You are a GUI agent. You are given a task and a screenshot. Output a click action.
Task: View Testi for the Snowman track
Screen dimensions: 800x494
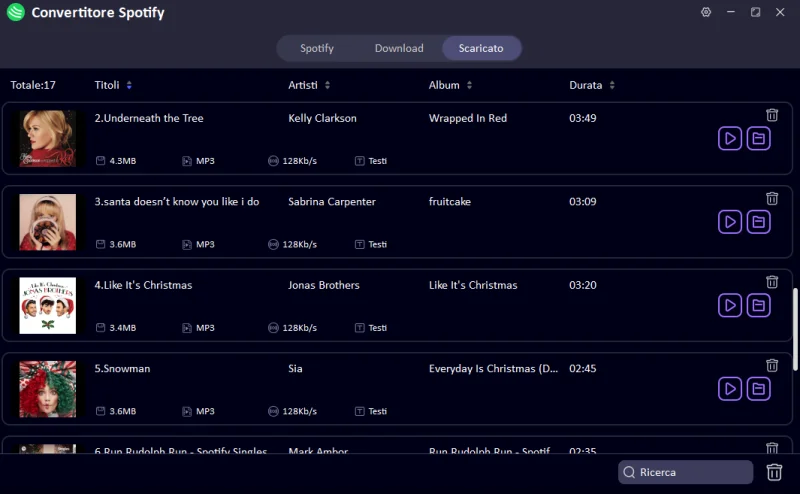[x=371, y=411]
